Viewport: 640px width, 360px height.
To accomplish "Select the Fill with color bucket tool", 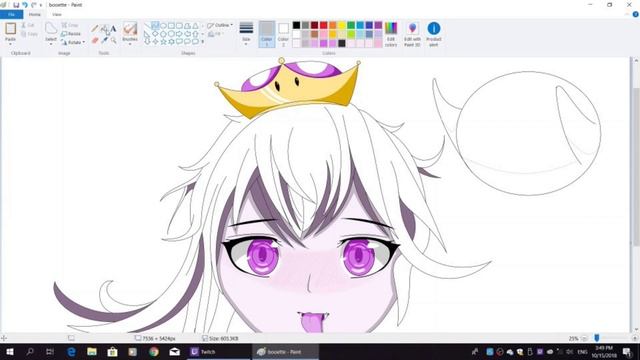I will pyautogui.click(x=104, y=29).
